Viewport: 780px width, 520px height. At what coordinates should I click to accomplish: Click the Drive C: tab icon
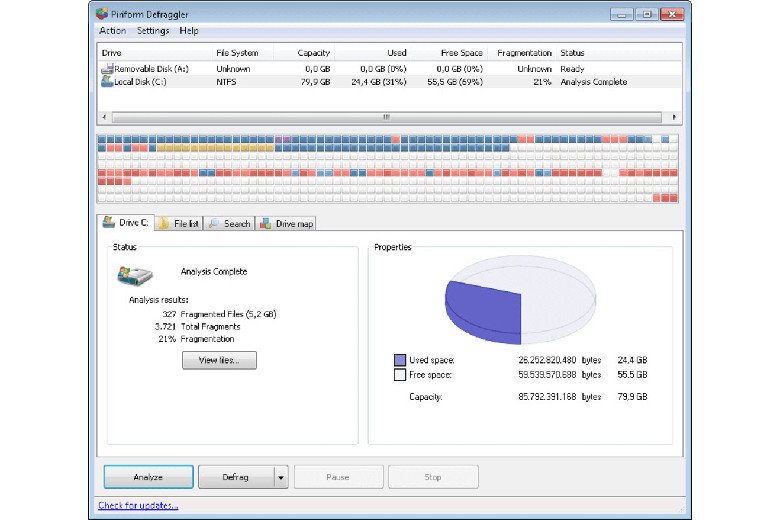pos(109,222)
